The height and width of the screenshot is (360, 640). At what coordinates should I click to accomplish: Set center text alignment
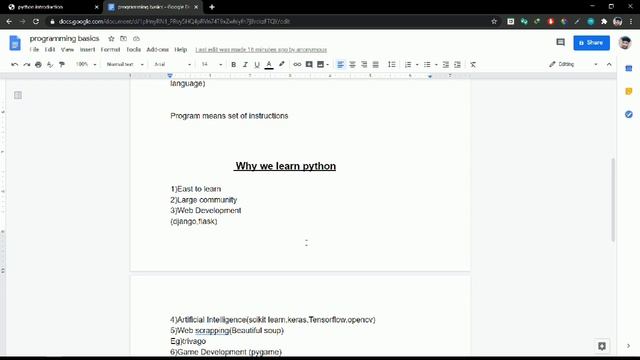tap(352, 64)
